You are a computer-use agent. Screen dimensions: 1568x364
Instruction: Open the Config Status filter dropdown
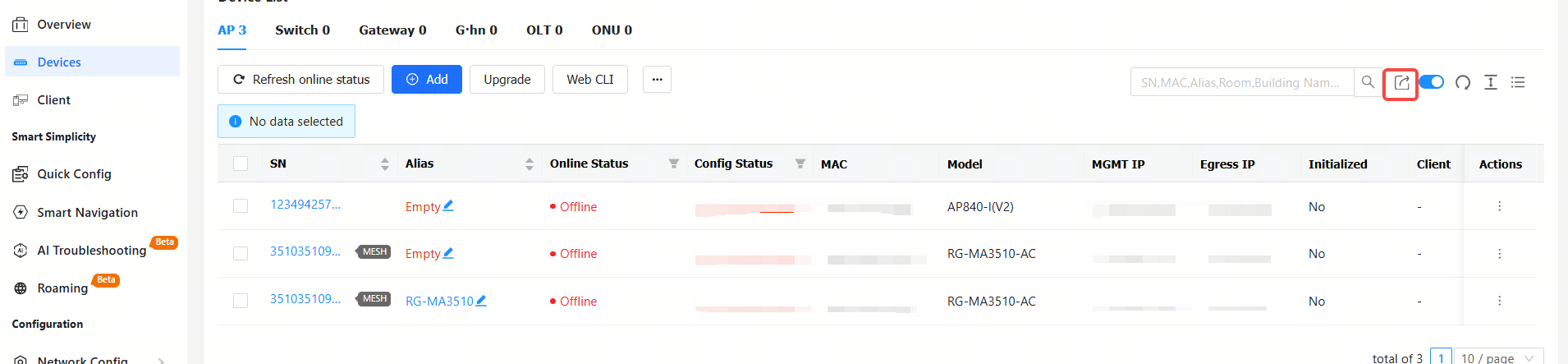pos(800,164)
